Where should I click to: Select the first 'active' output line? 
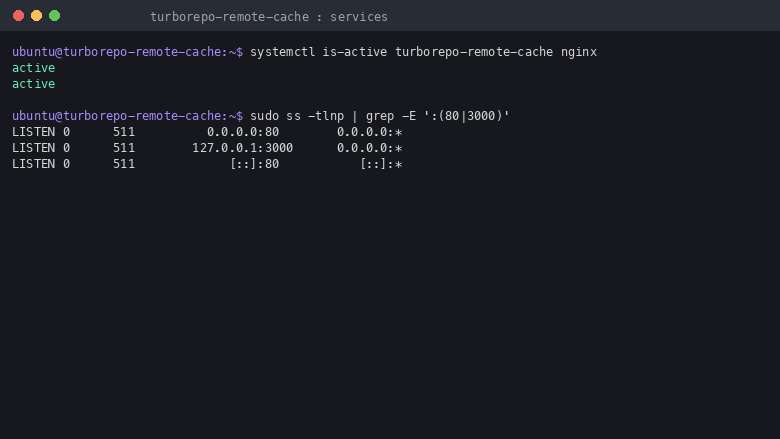(x=33, y=68)
